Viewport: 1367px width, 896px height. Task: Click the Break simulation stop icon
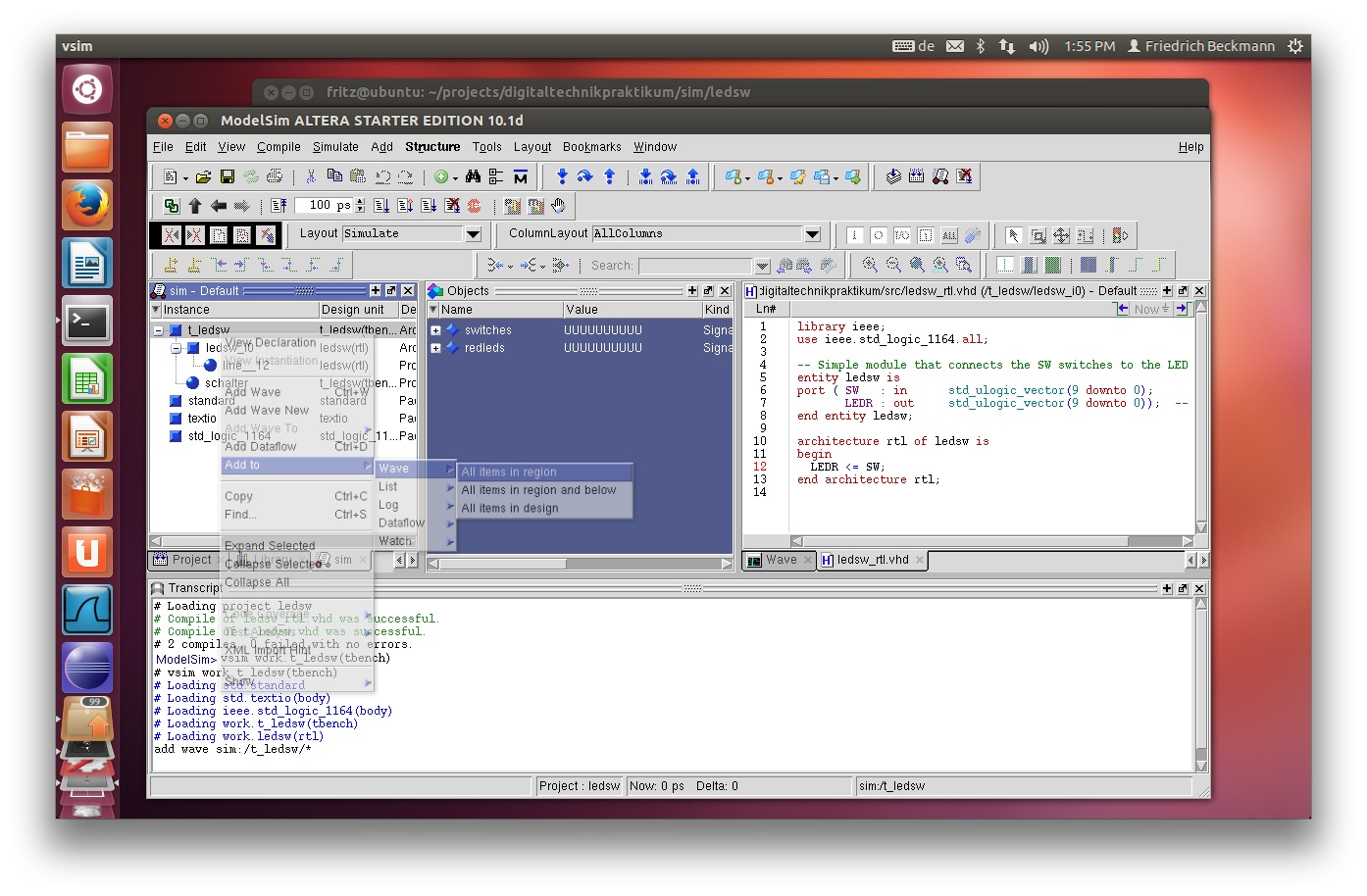pos(474,206)
